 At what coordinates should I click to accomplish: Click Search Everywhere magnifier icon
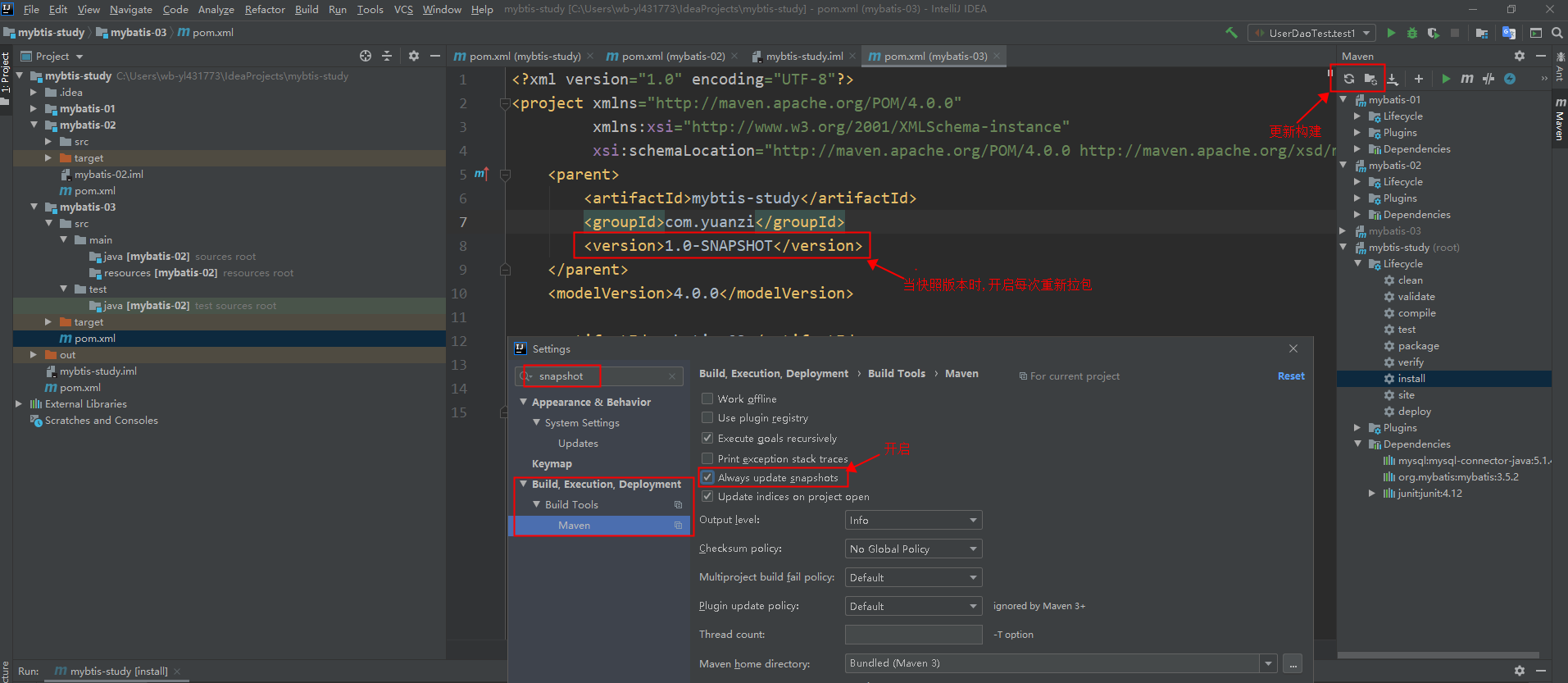1557,33
